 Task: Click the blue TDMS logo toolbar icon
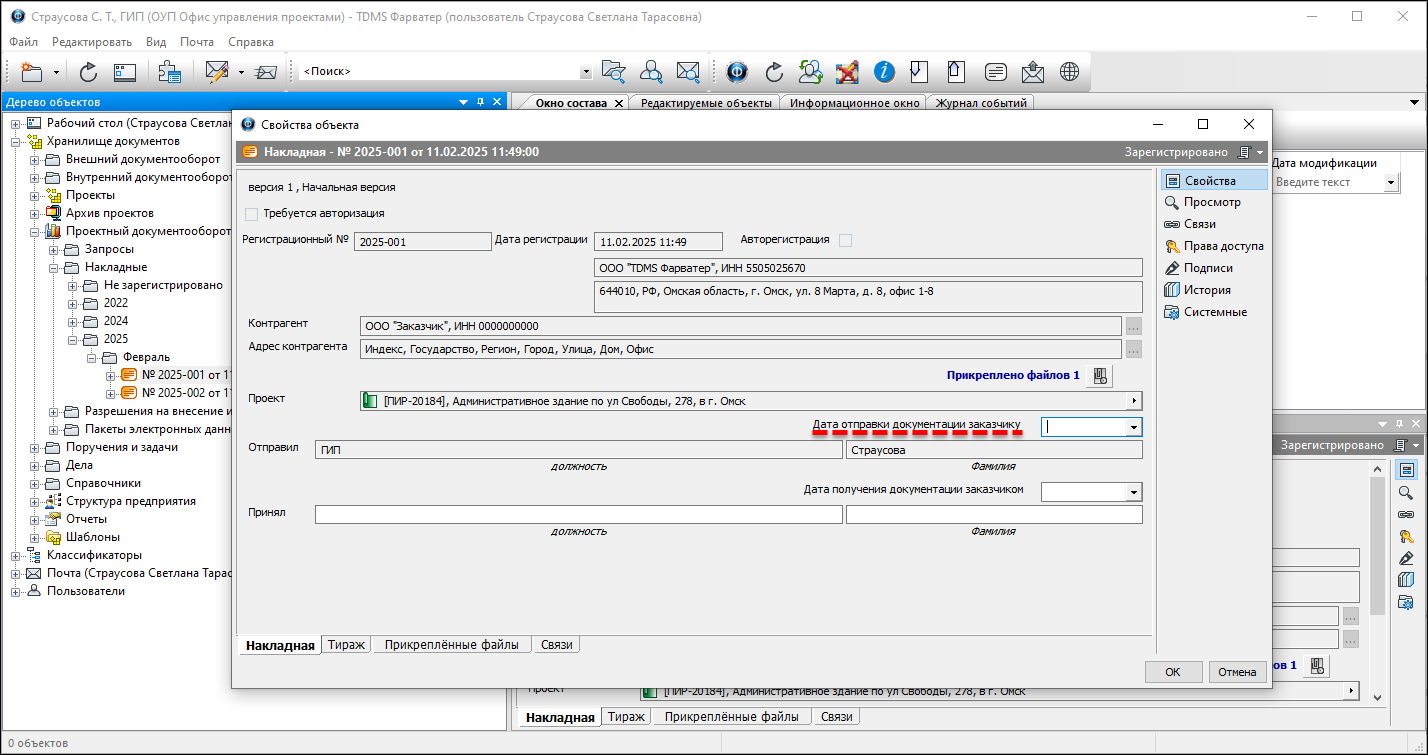tap(737, 72)
